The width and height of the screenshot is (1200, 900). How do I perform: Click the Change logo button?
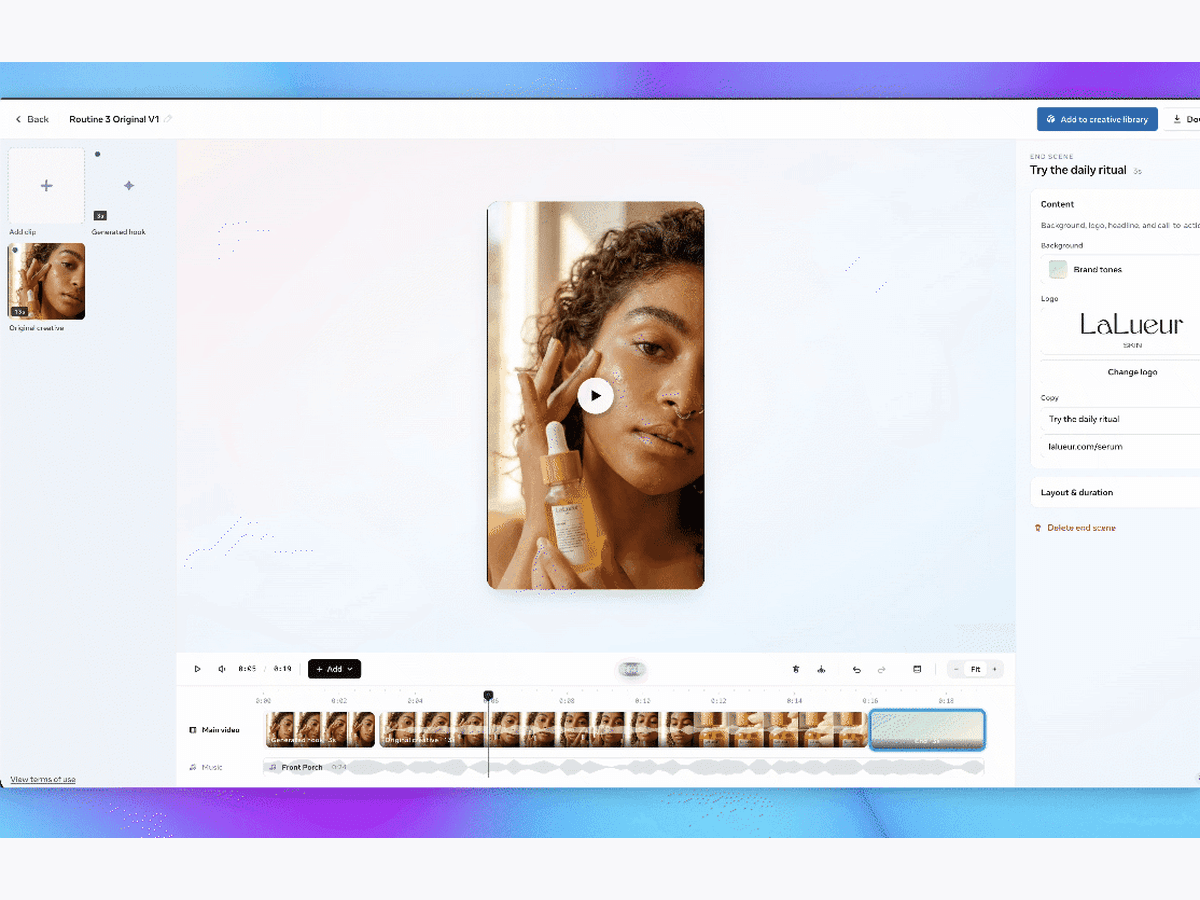[x=1132, y=372]
